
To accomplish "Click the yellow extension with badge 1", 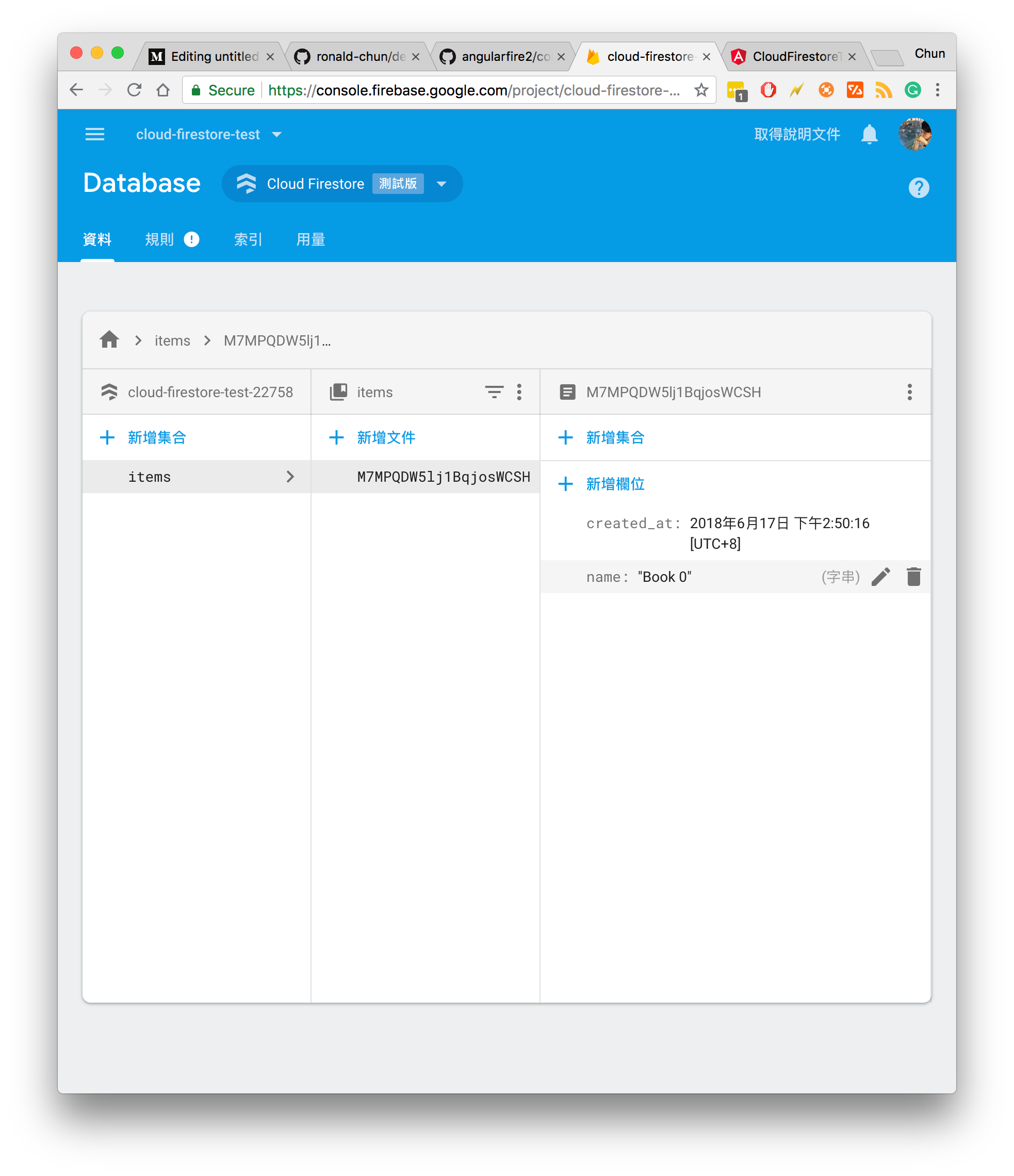I will coord(737,91).
